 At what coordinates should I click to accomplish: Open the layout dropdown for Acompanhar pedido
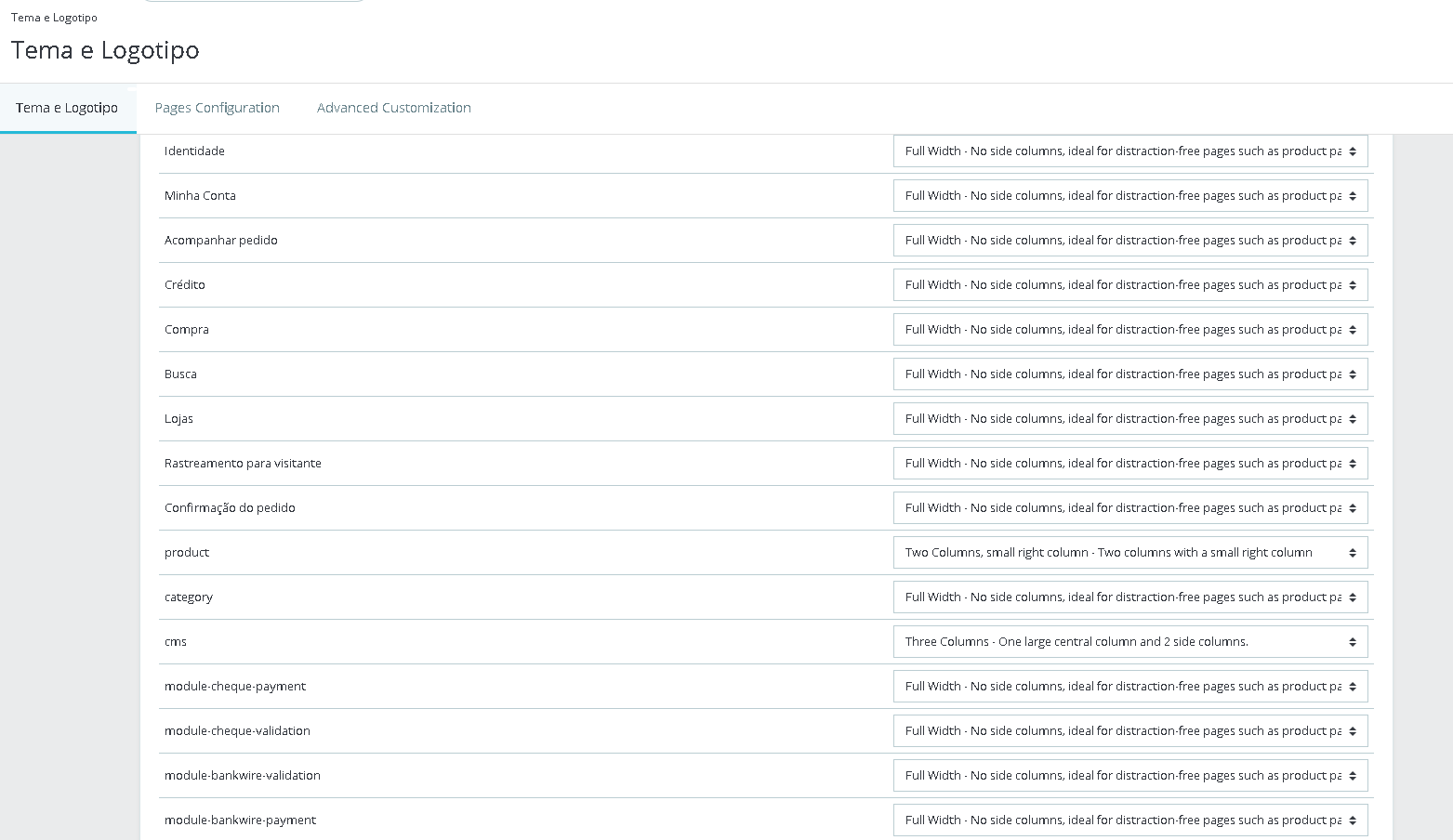tap(1130, 241)
